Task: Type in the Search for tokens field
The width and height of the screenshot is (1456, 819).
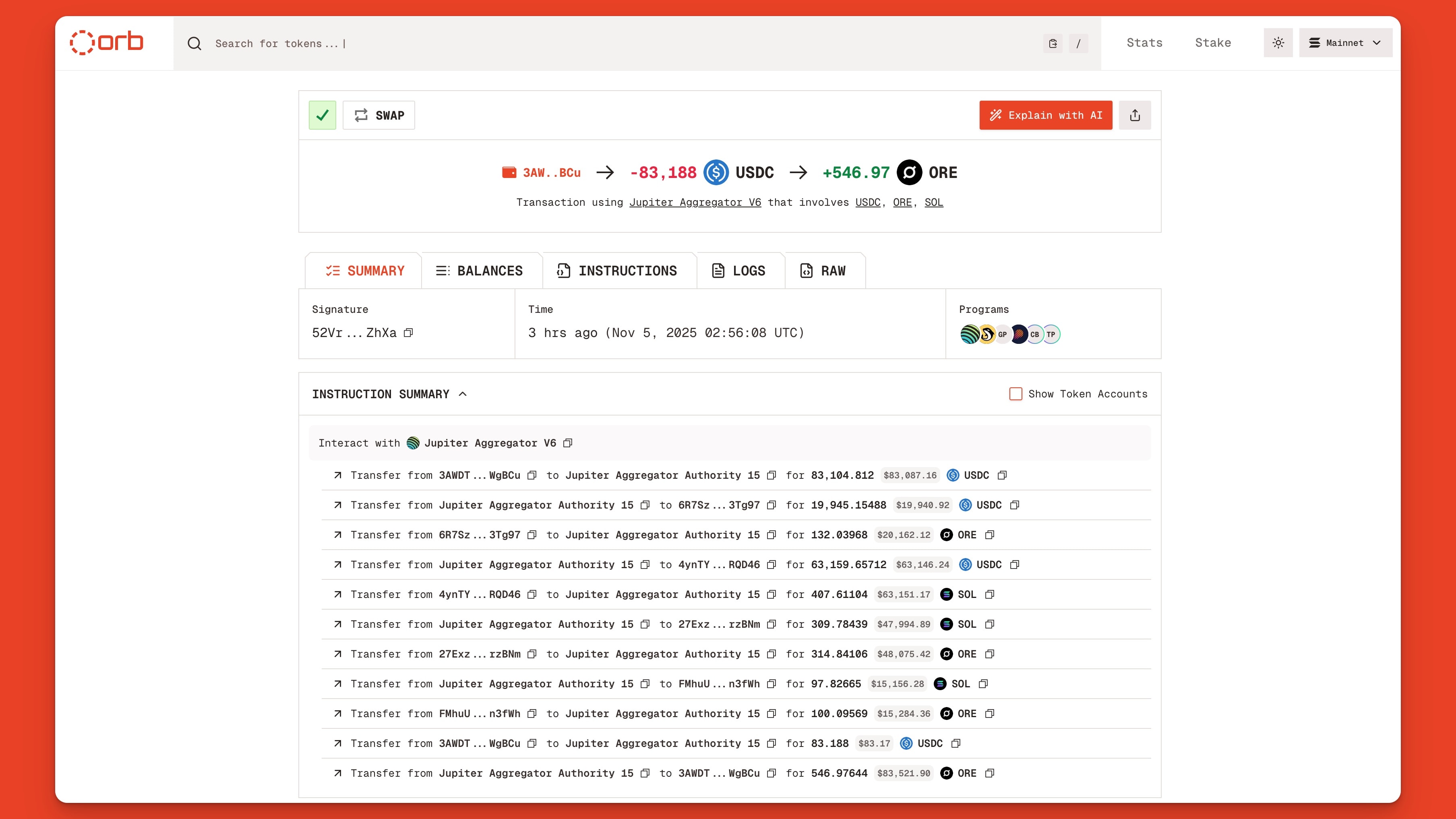Action: point(396,43)
